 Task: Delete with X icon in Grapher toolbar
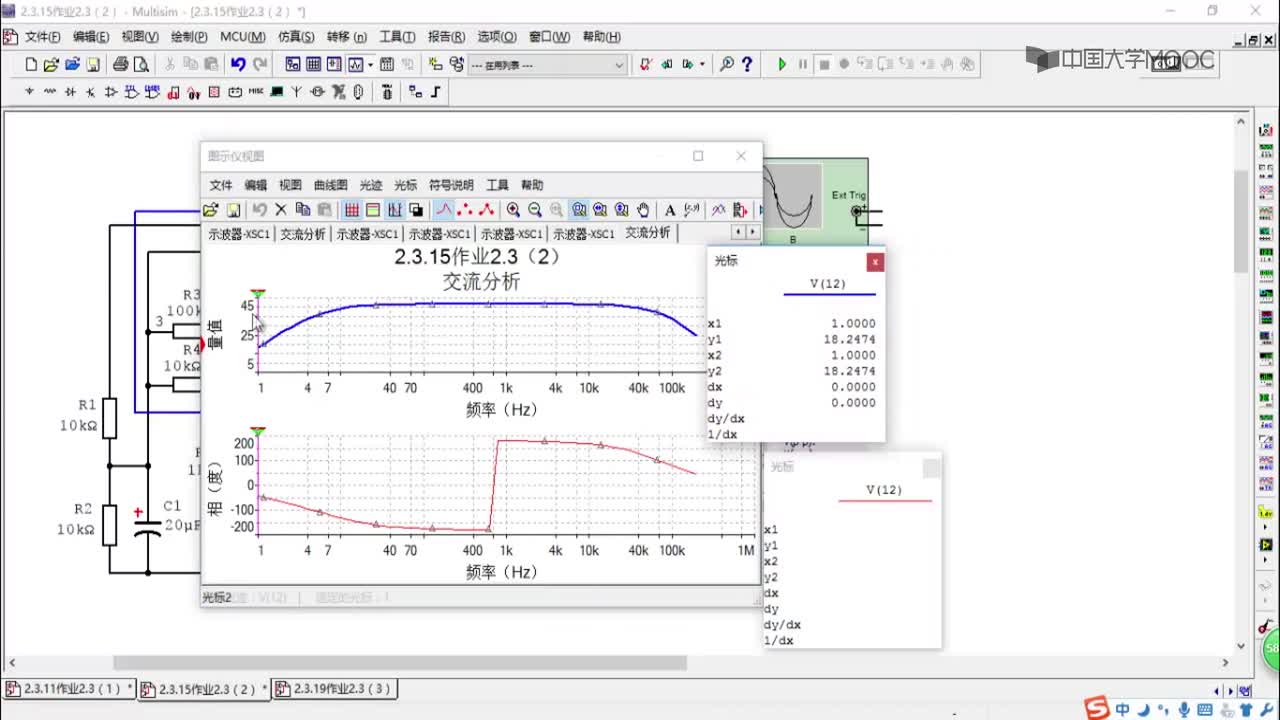click(281, 210)
